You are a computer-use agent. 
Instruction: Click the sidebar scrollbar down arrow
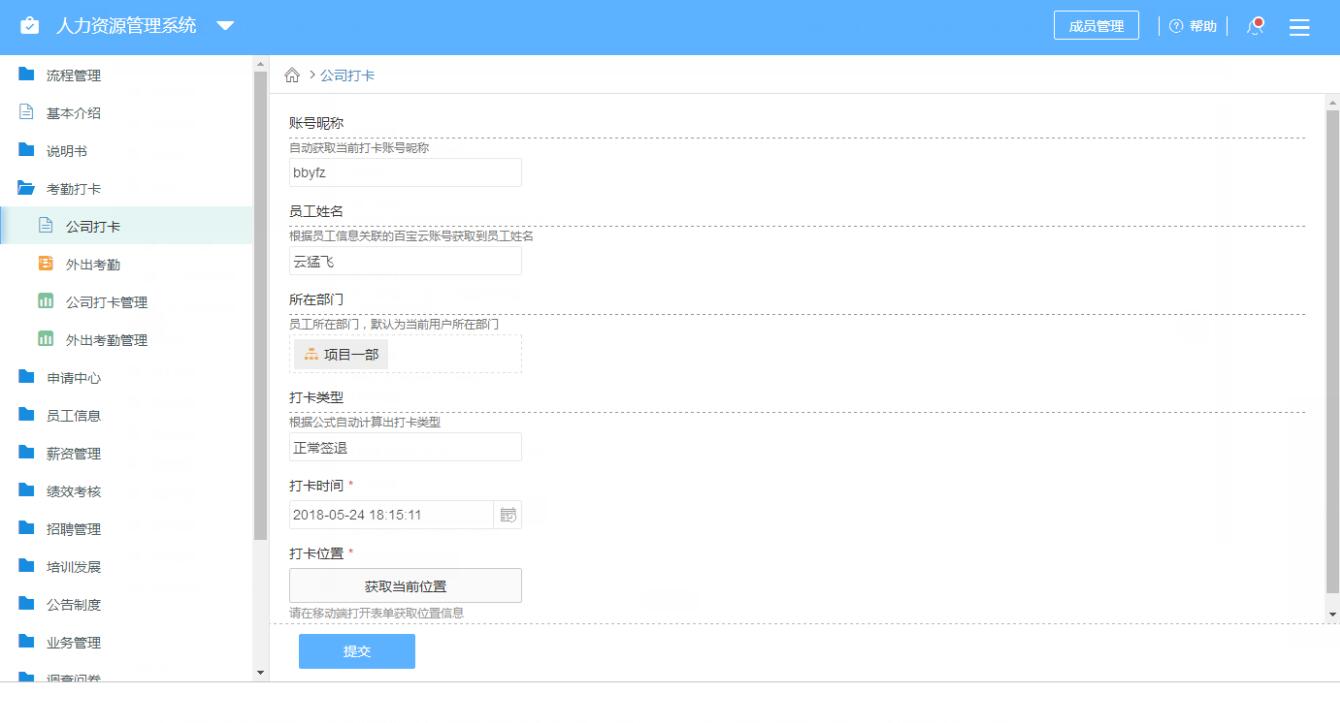(261, 672)
